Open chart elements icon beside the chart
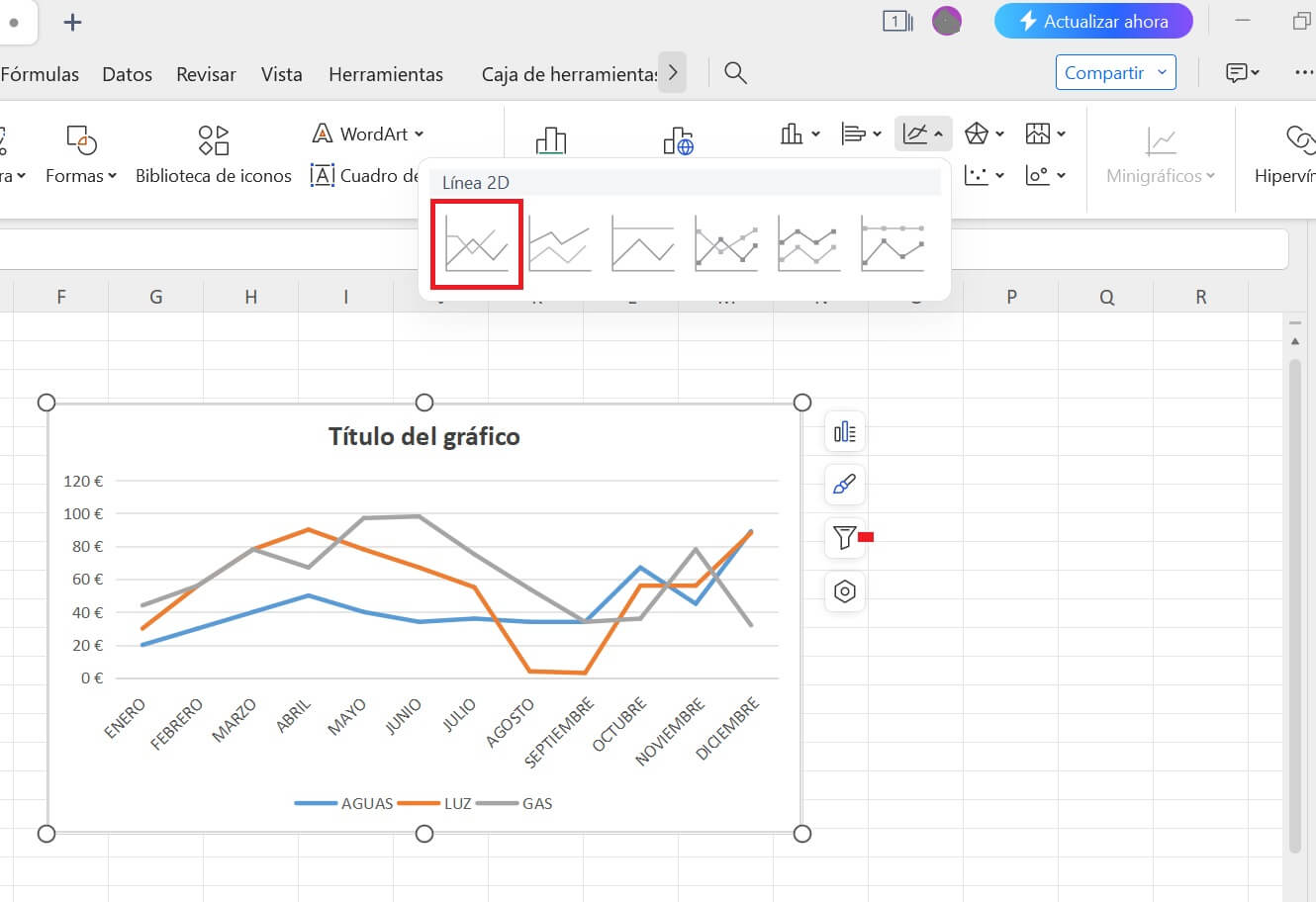This screenshot has width=1316, height=902. point(844,431)
